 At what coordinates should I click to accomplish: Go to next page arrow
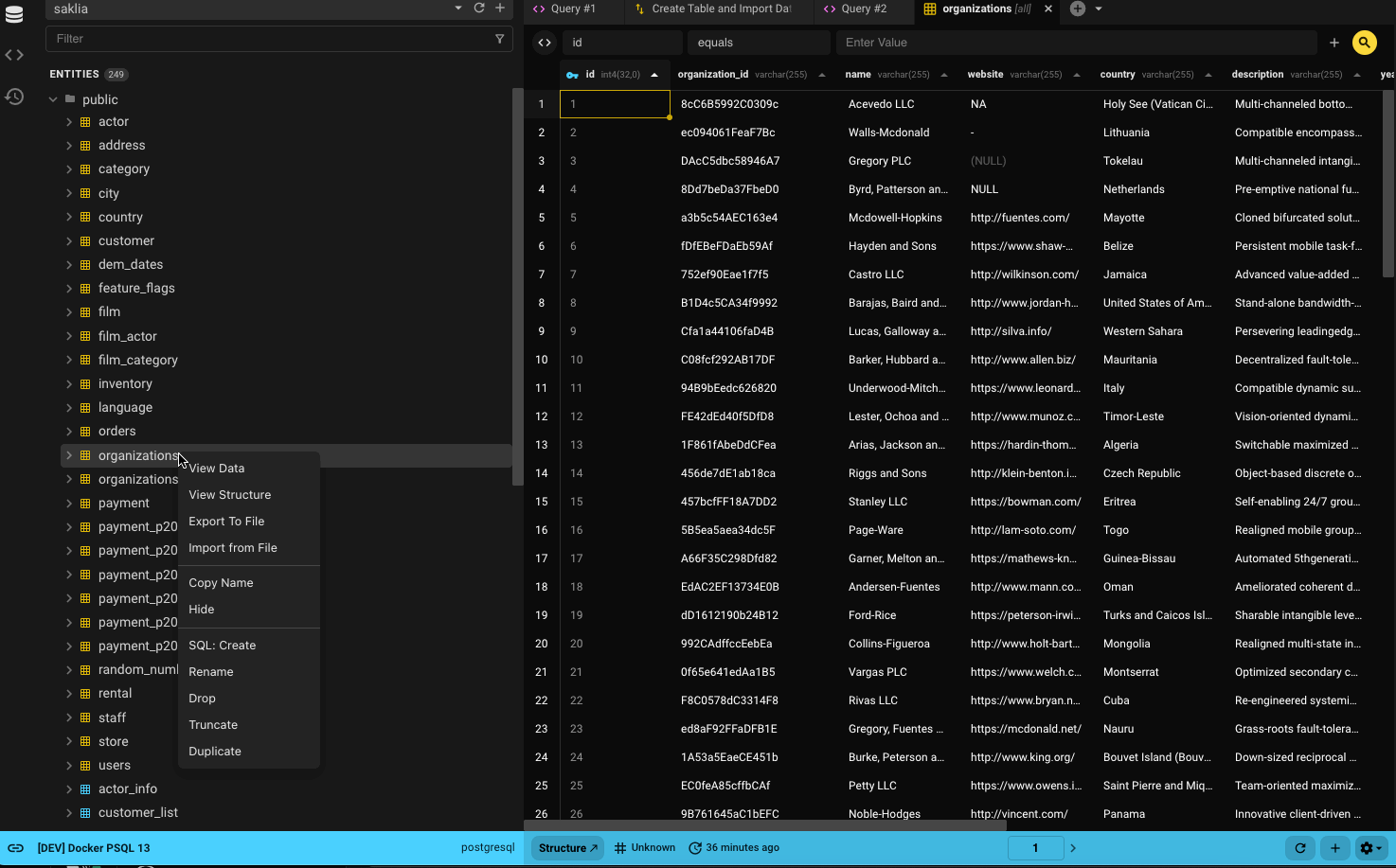click(1073, 848)
